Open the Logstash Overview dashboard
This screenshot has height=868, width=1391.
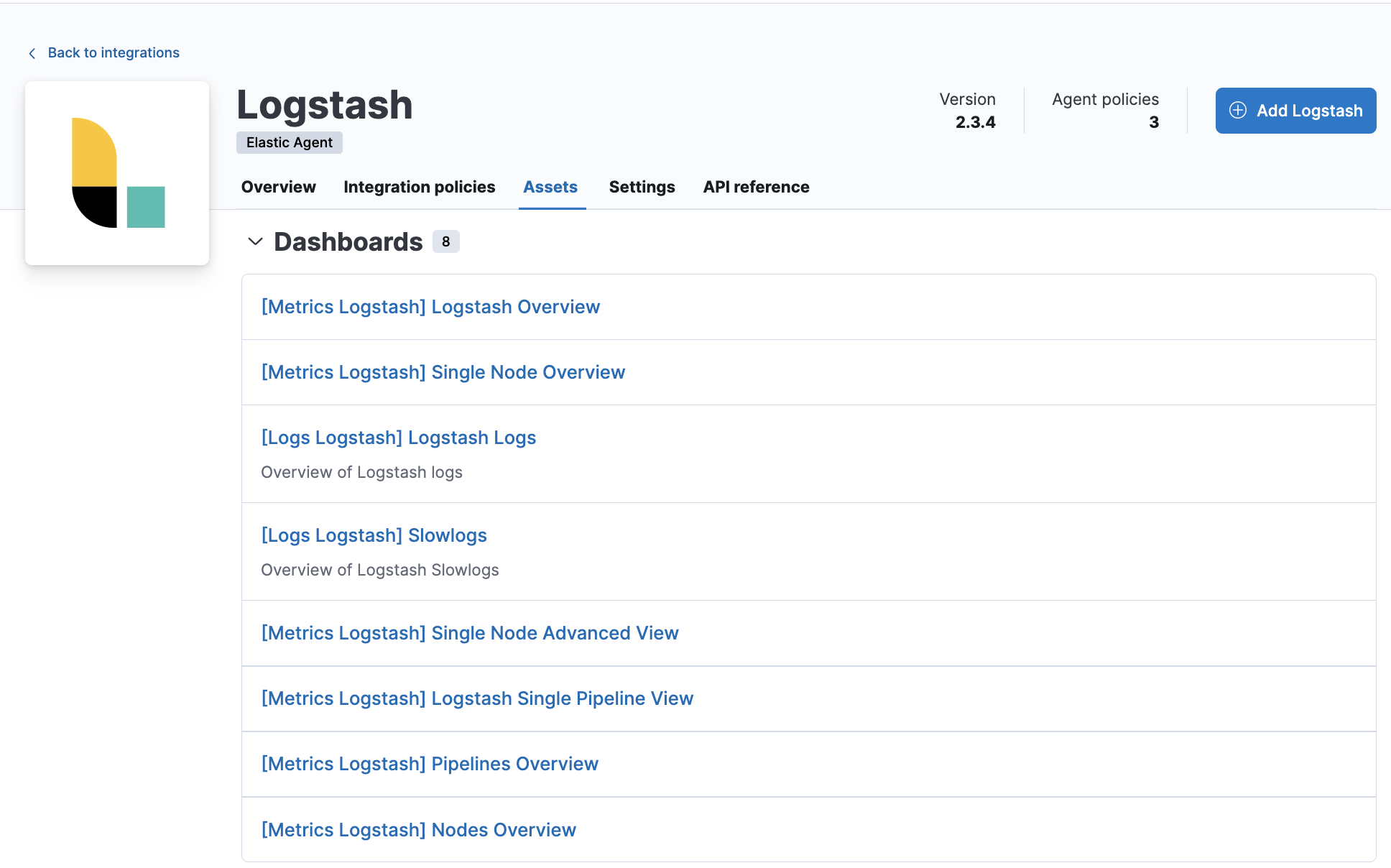coord(430,307)
